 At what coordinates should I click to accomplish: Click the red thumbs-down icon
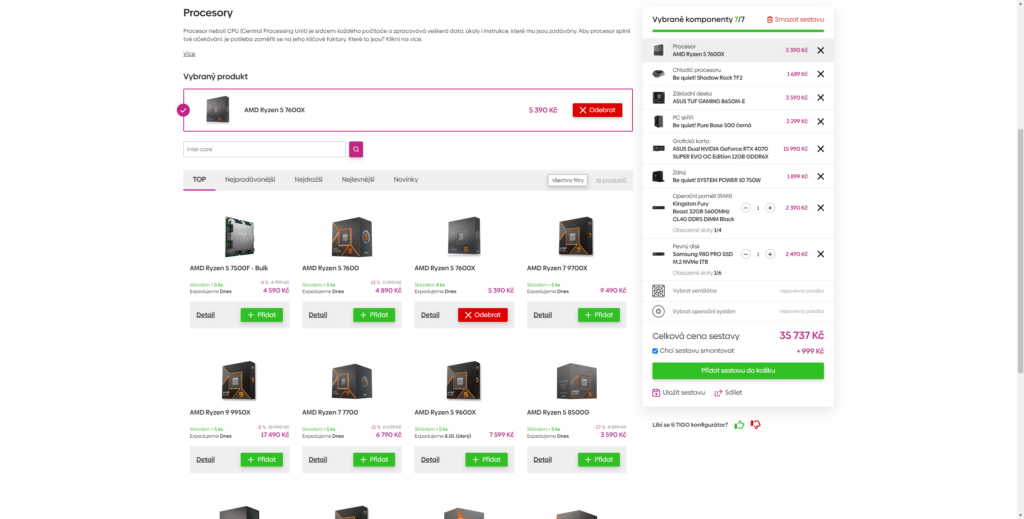[x=756, y=425]
